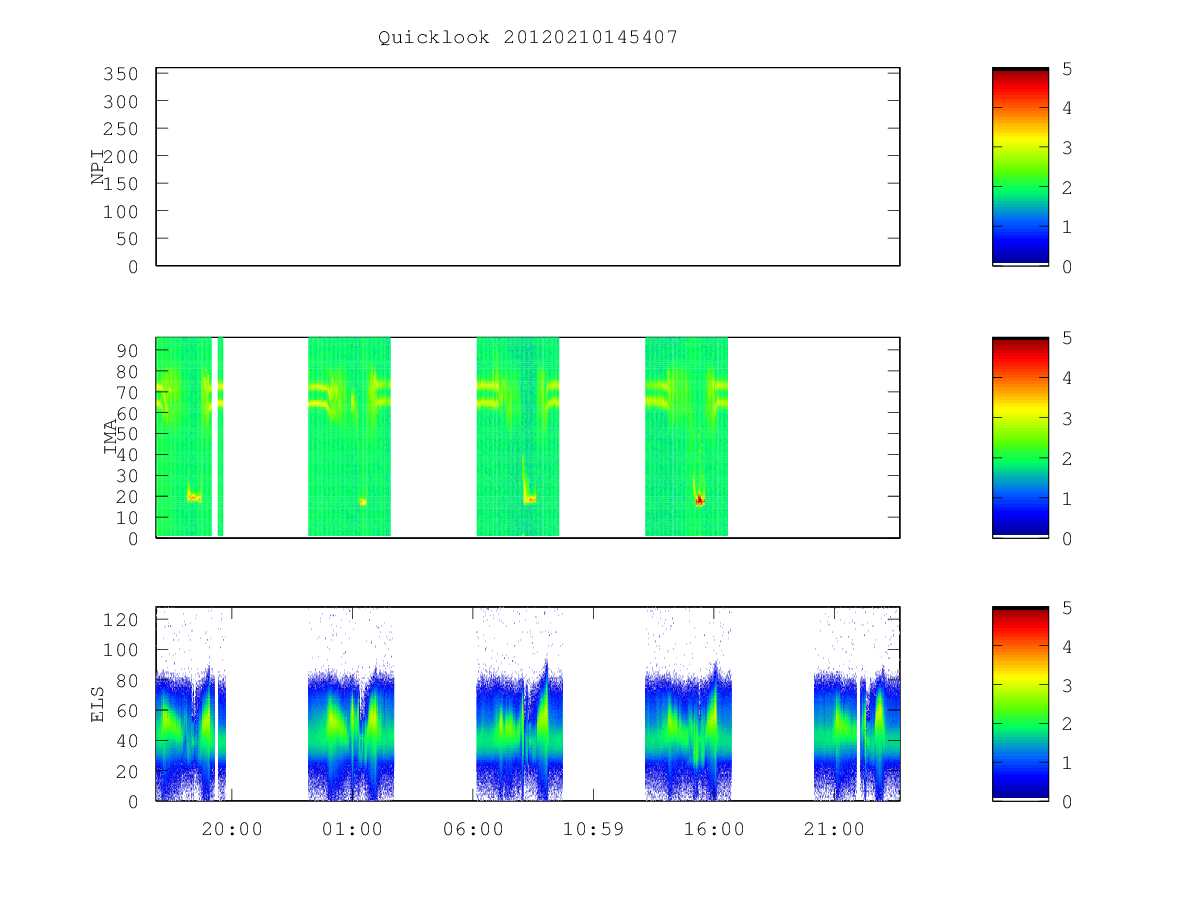Click the 2 label on IMA colorbar

(x=1067, y=458)
